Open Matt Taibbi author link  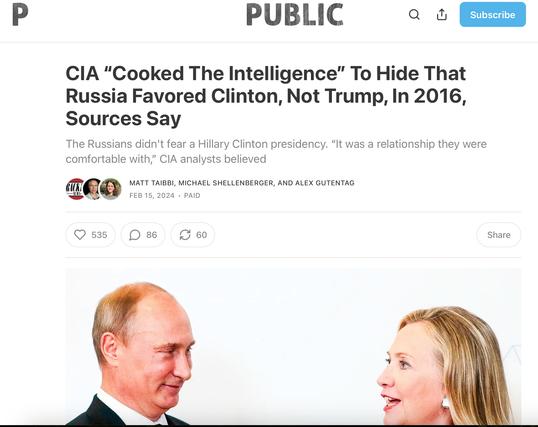coord(152,183)
